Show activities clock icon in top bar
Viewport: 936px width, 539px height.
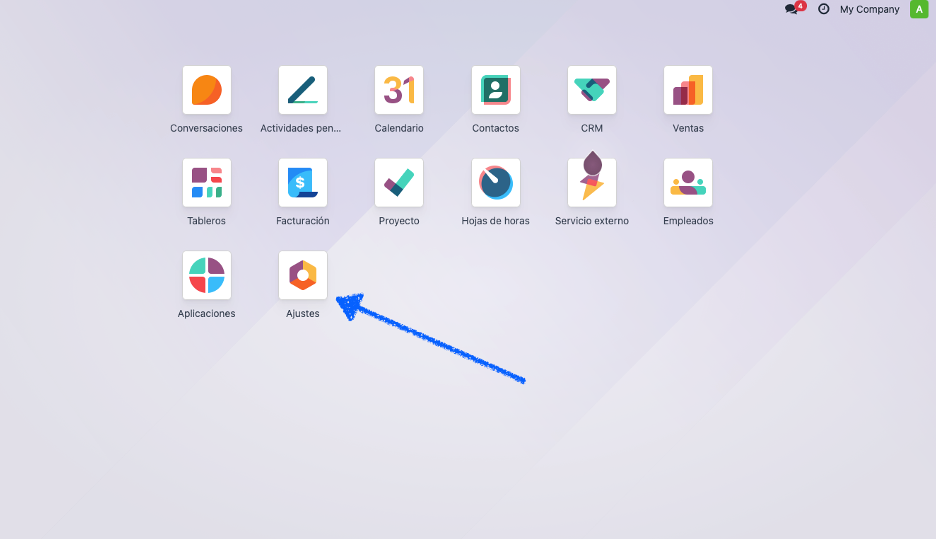[x=823, y=9]
